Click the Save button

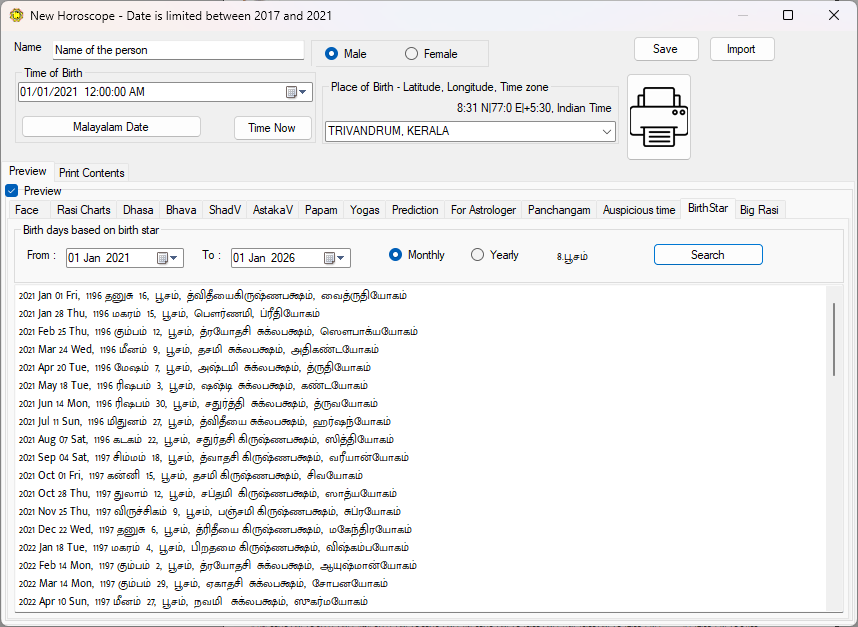pyautogui.click(x=666, y=49)
